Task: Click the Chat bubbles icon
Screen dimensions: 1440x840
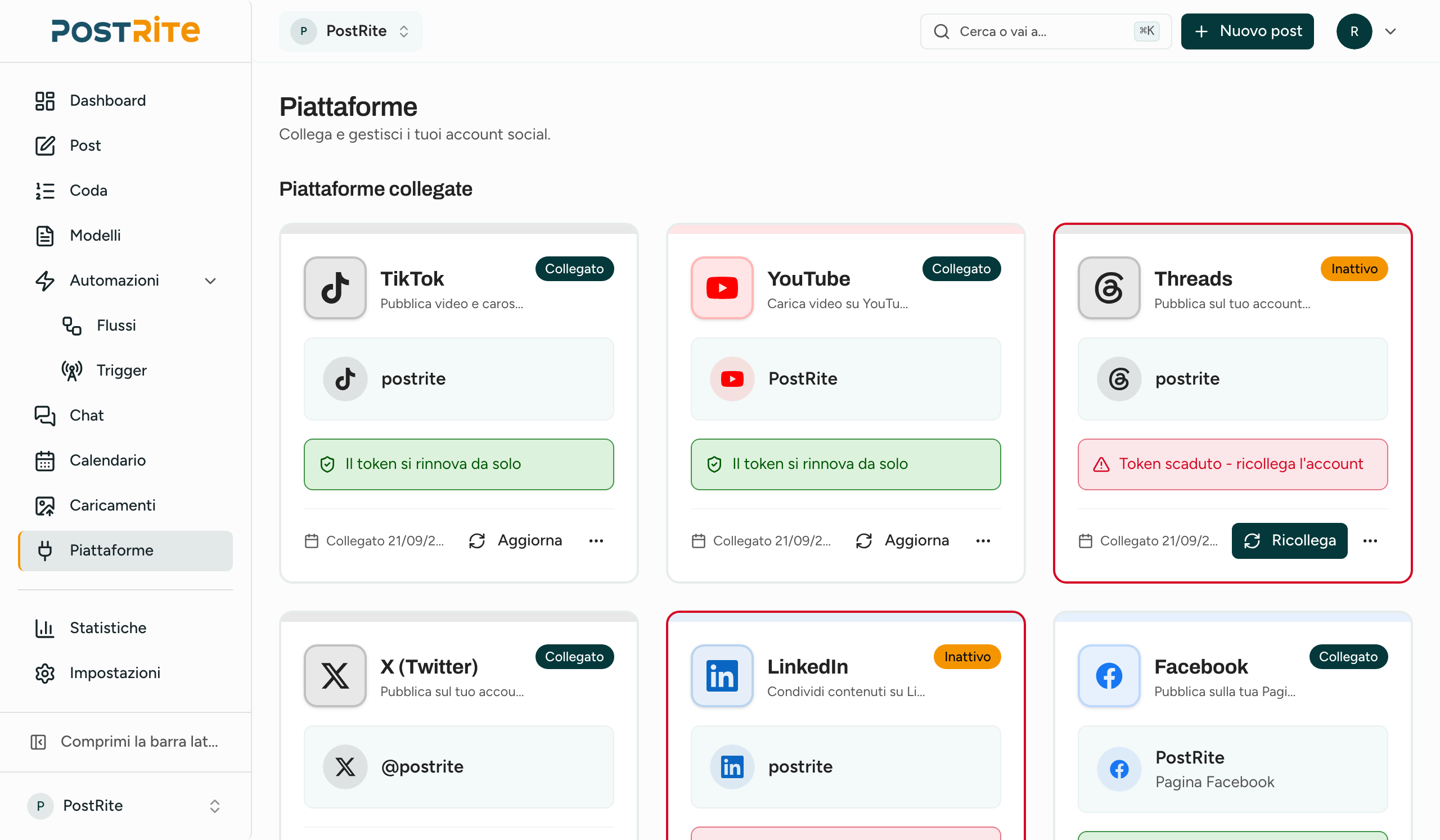Action: 44,415
